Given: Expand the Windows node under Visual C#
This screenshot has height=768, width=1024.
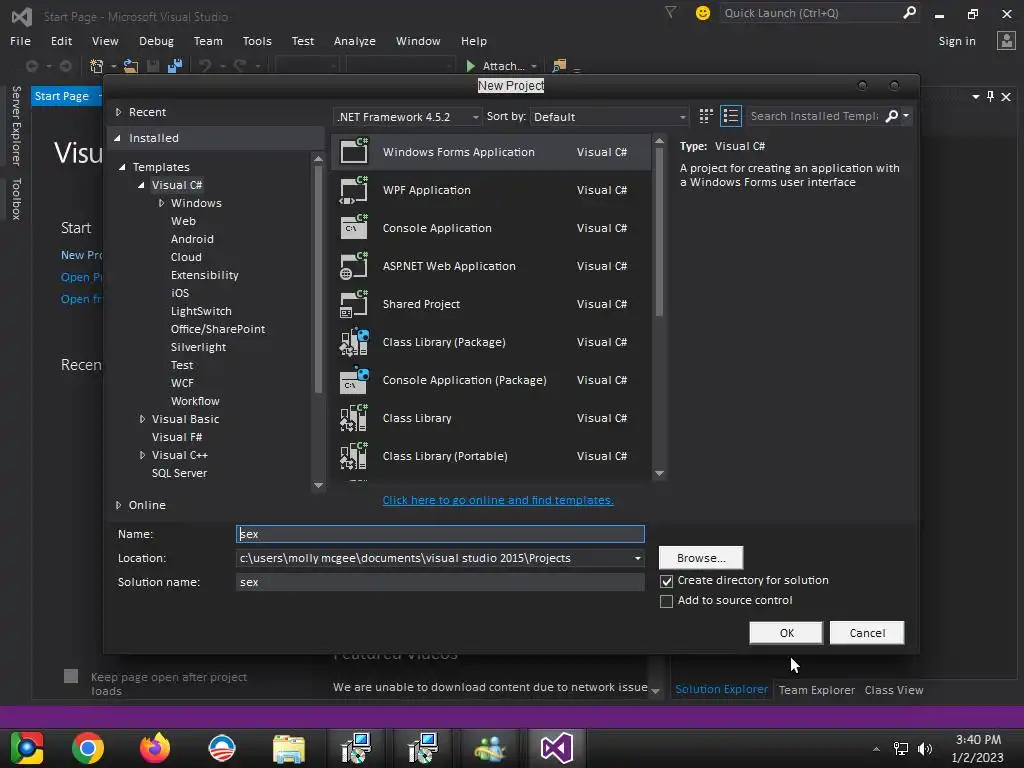Looking at the screenshot, I should coord(161,203).
